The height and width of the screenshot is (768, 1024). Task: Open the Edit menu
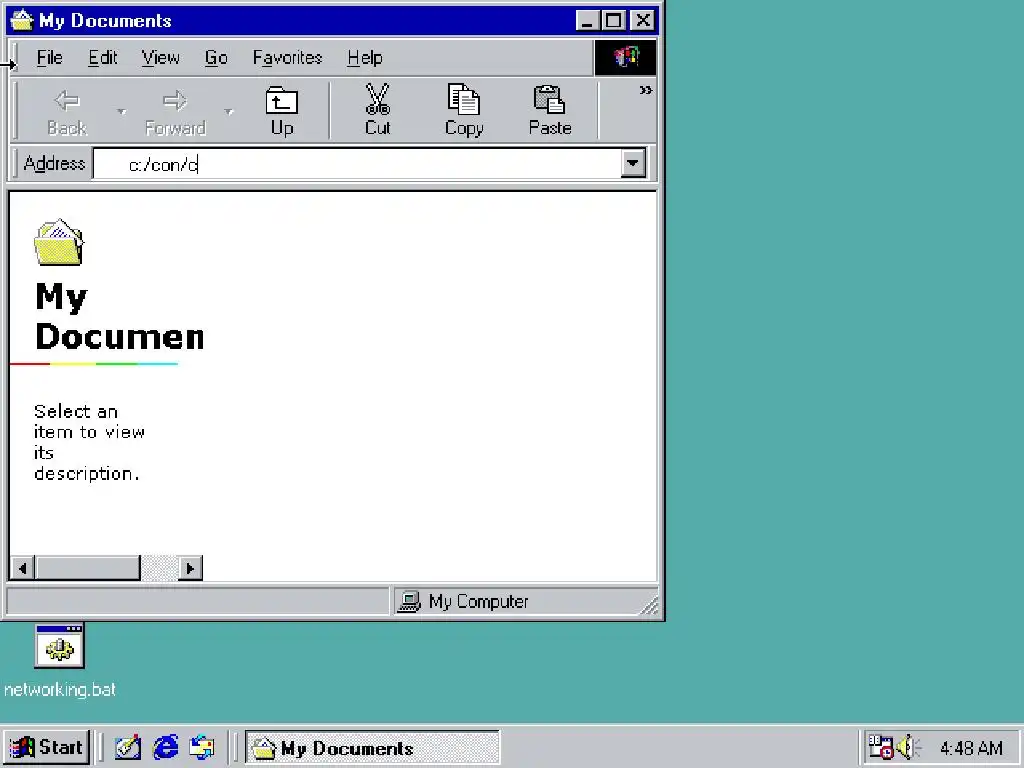(x=103, y=58)
